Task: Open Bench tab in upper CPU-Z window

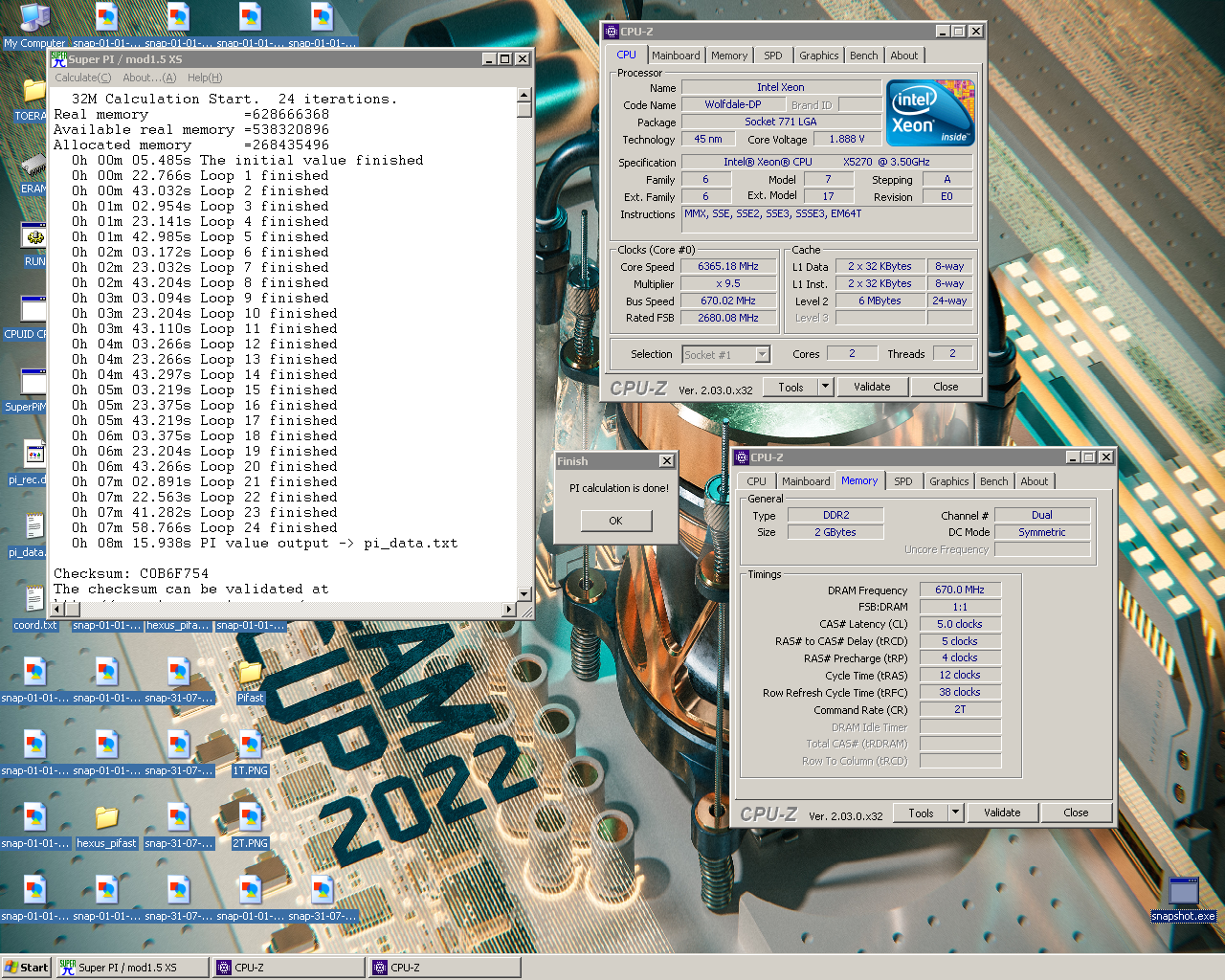Action: click(x=864, y=56)
